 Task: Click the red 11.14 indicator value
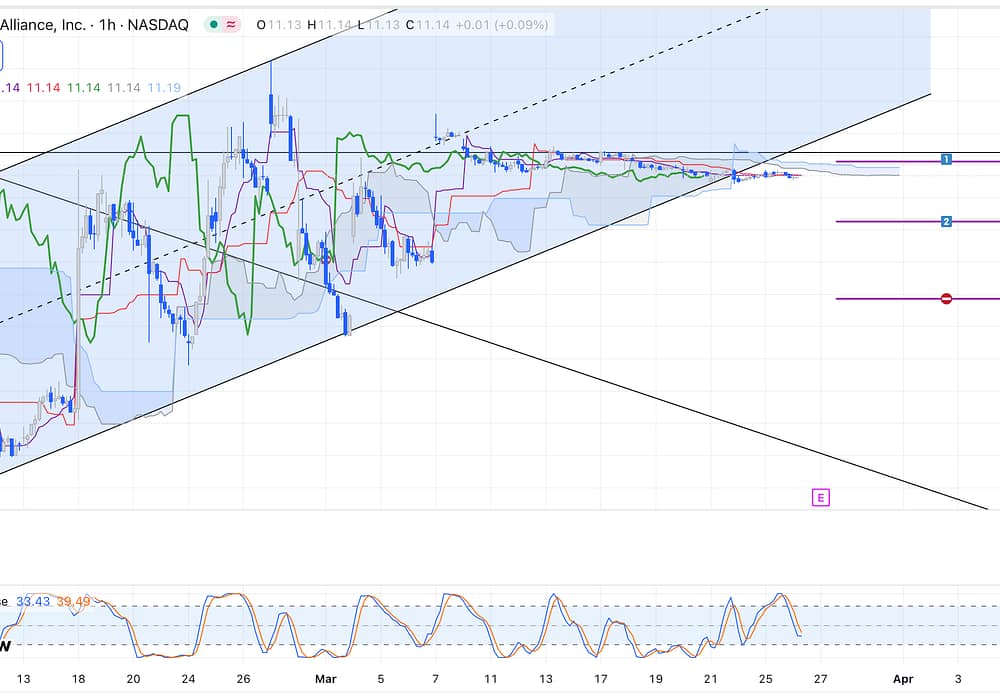click(43, 88)
